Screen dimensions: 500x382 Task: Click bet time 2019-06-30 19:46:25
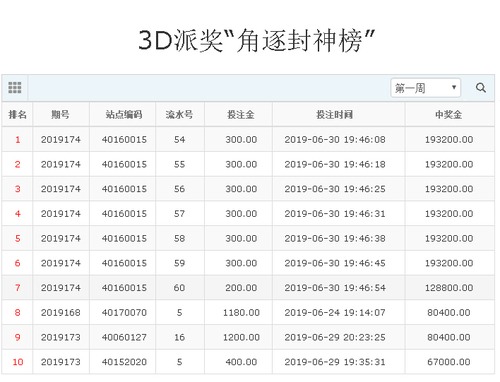(335, 189)
